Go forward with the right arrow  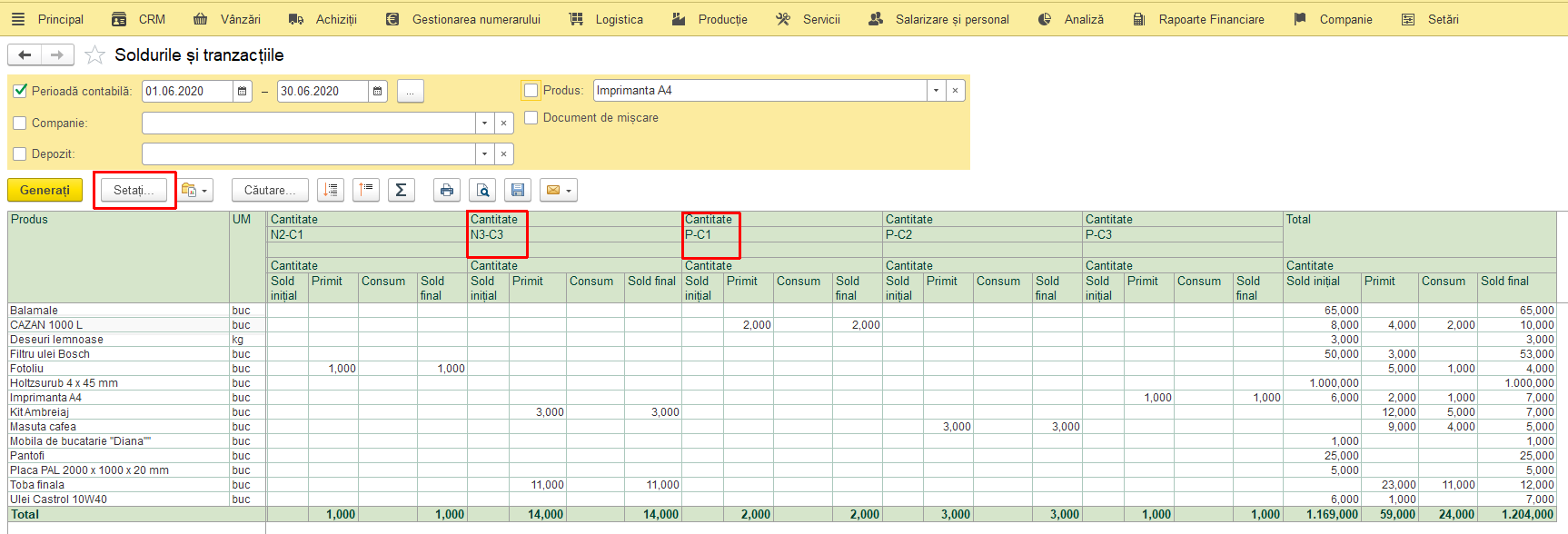pyautogui.click(x=57, y=55)
